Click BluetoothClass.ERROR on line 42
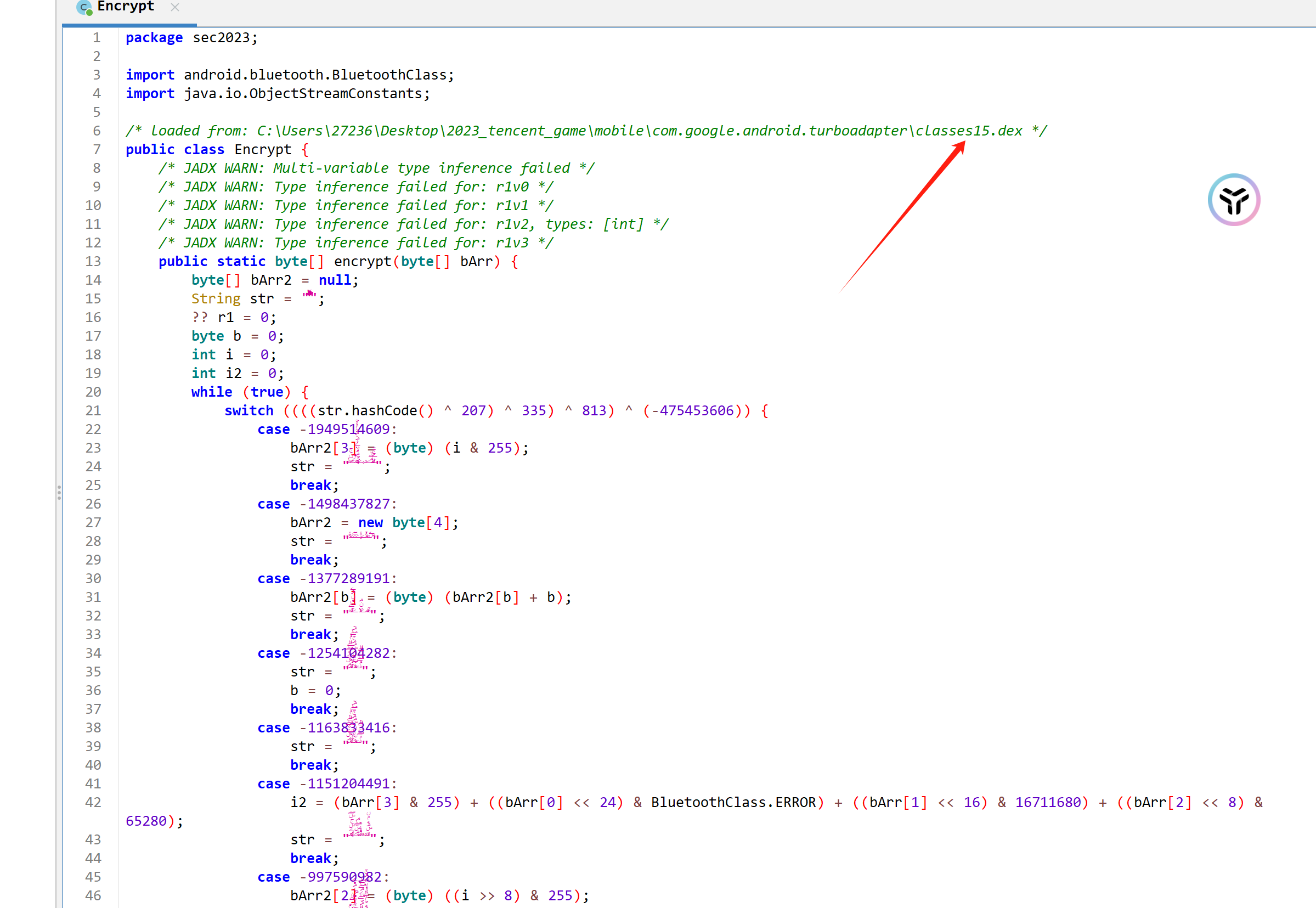This screenshot has width=1316, height=908. point(733,803)
